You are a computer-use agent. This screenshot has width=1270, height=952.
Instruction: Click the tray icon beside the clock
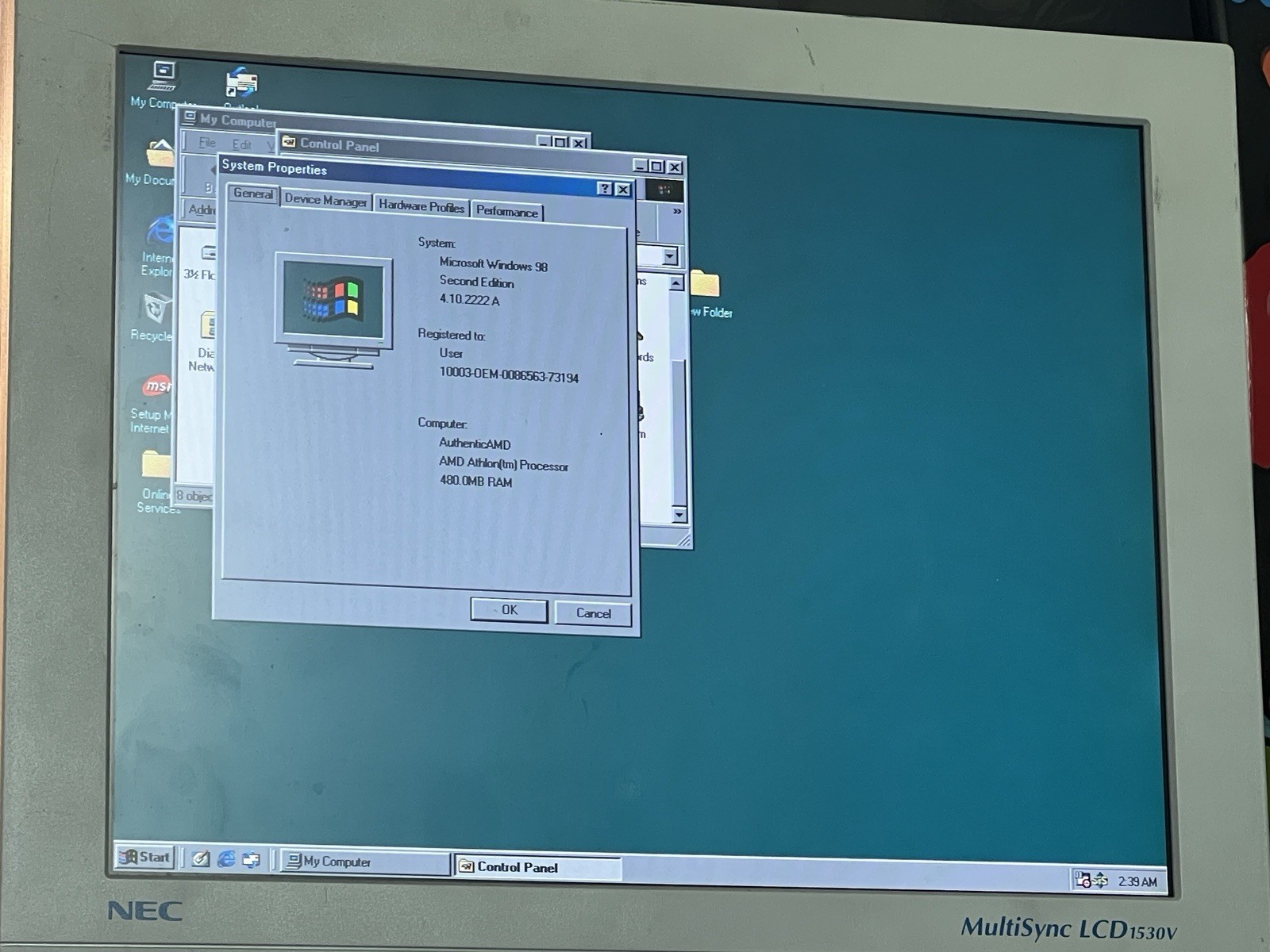click(x=1100, y=880)
